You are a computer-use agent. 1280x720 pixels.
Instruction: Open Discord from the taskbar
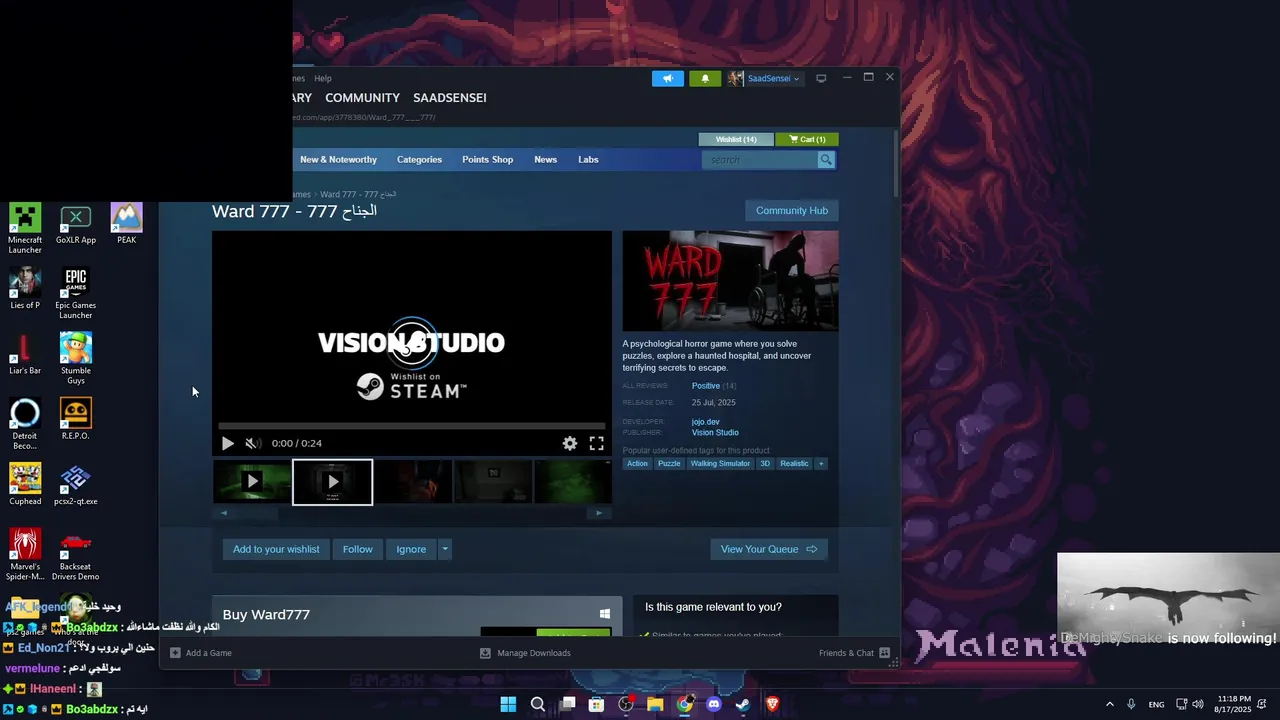(x=713, y=704)
